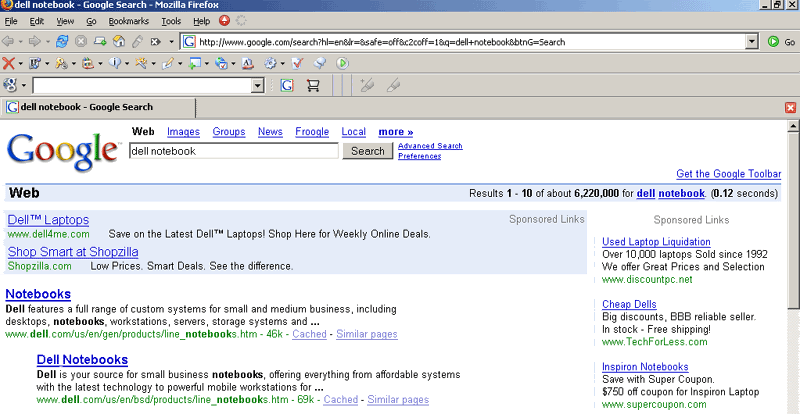Click the keys icon in developer toolbar
This screenshot has height=414, width=800.
[x=61, y=63]
